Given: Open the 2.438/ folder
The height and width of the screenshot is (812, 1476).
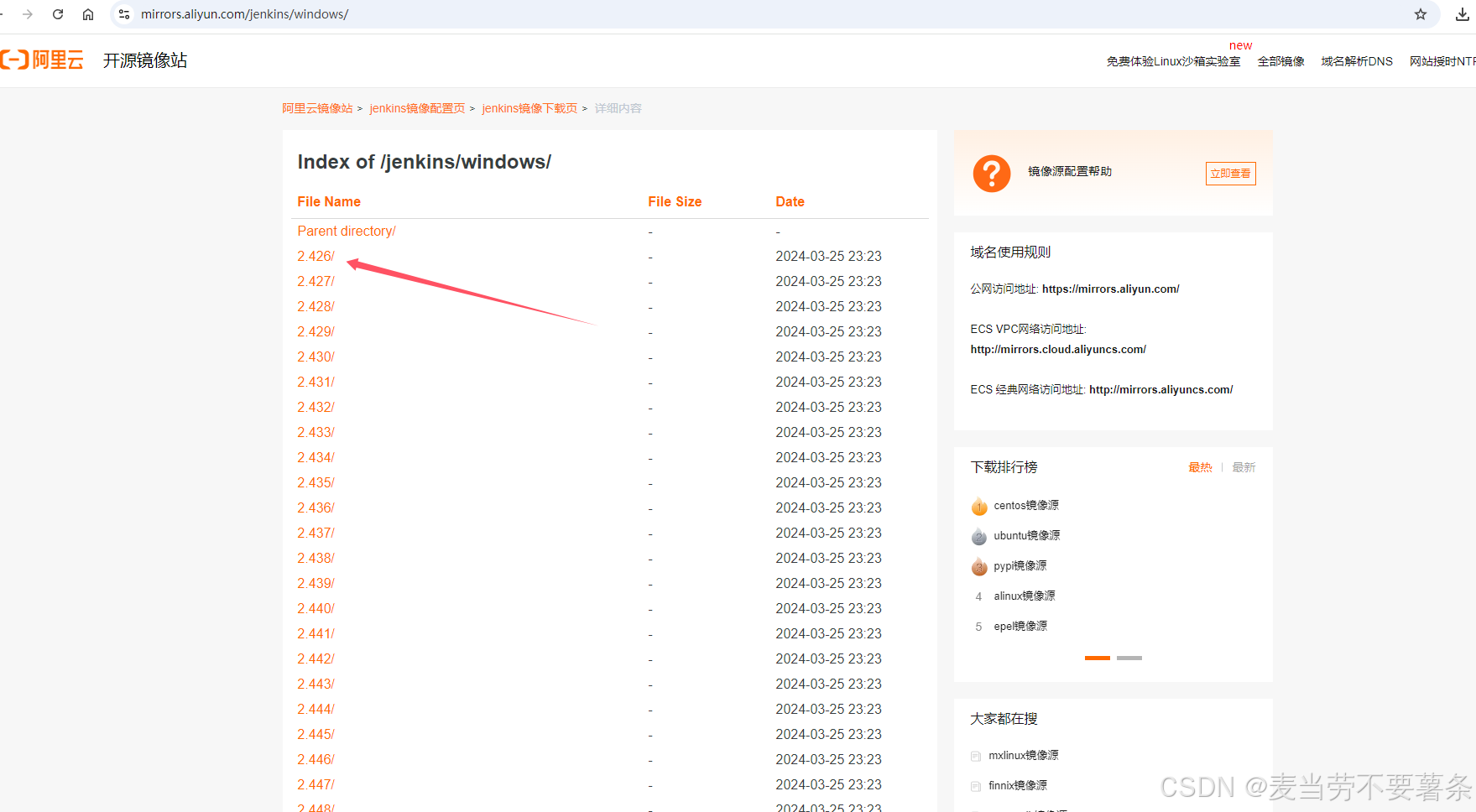Looking at the screenshot, I should click(316, 558).
